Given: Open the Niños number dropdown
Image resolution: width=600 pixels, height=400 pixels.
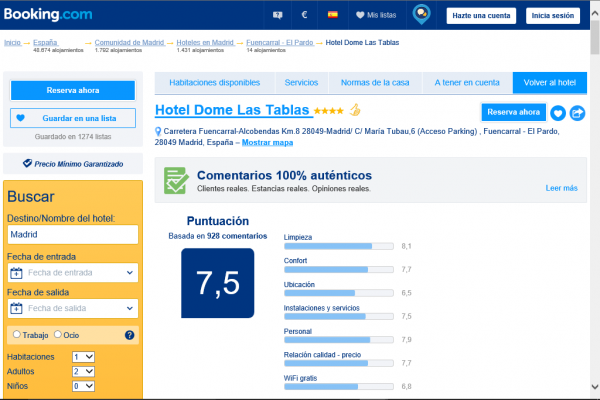Looking at the screenshot, I should (83, 386).
